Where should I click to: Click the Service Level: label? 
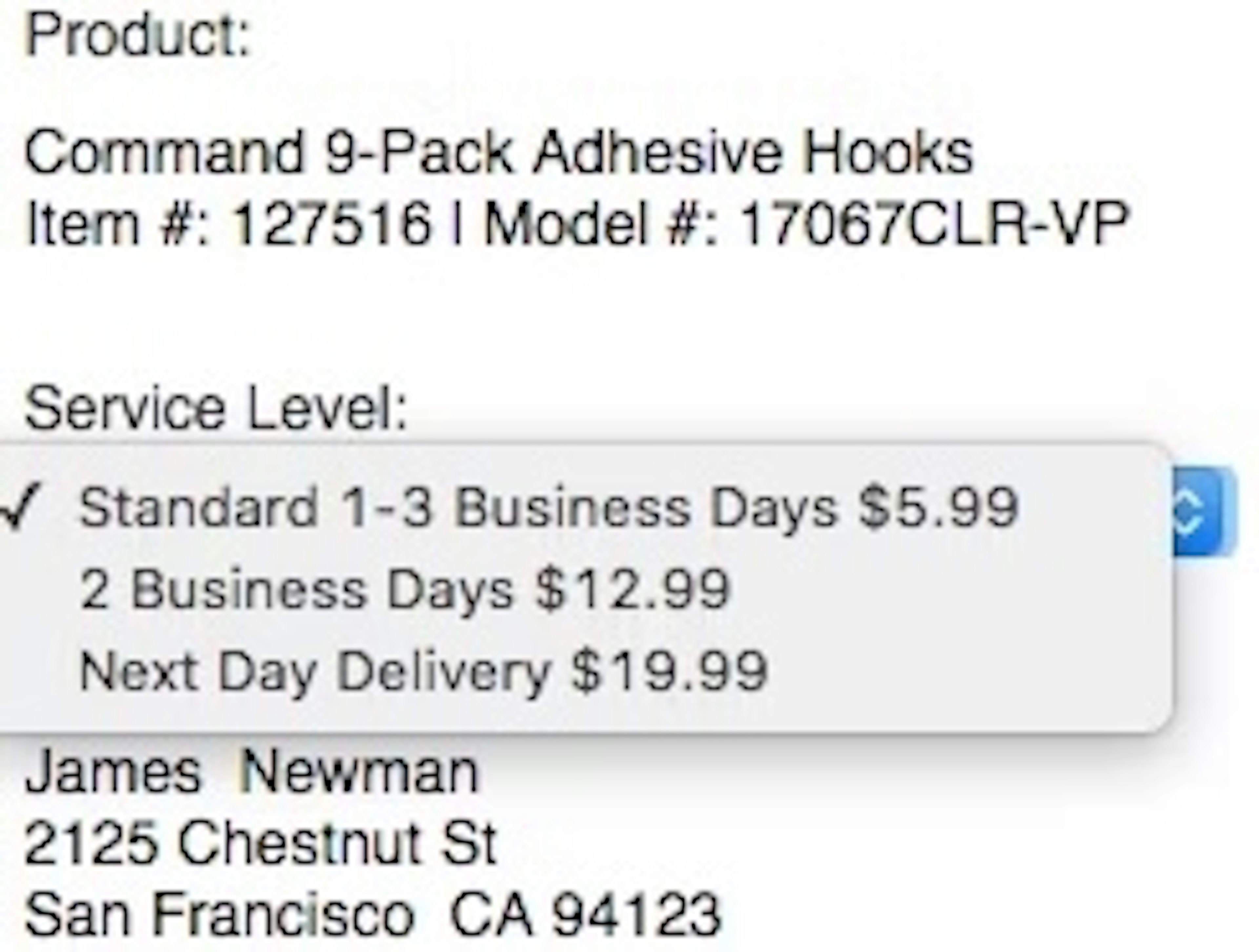click(x=216, y=408)
